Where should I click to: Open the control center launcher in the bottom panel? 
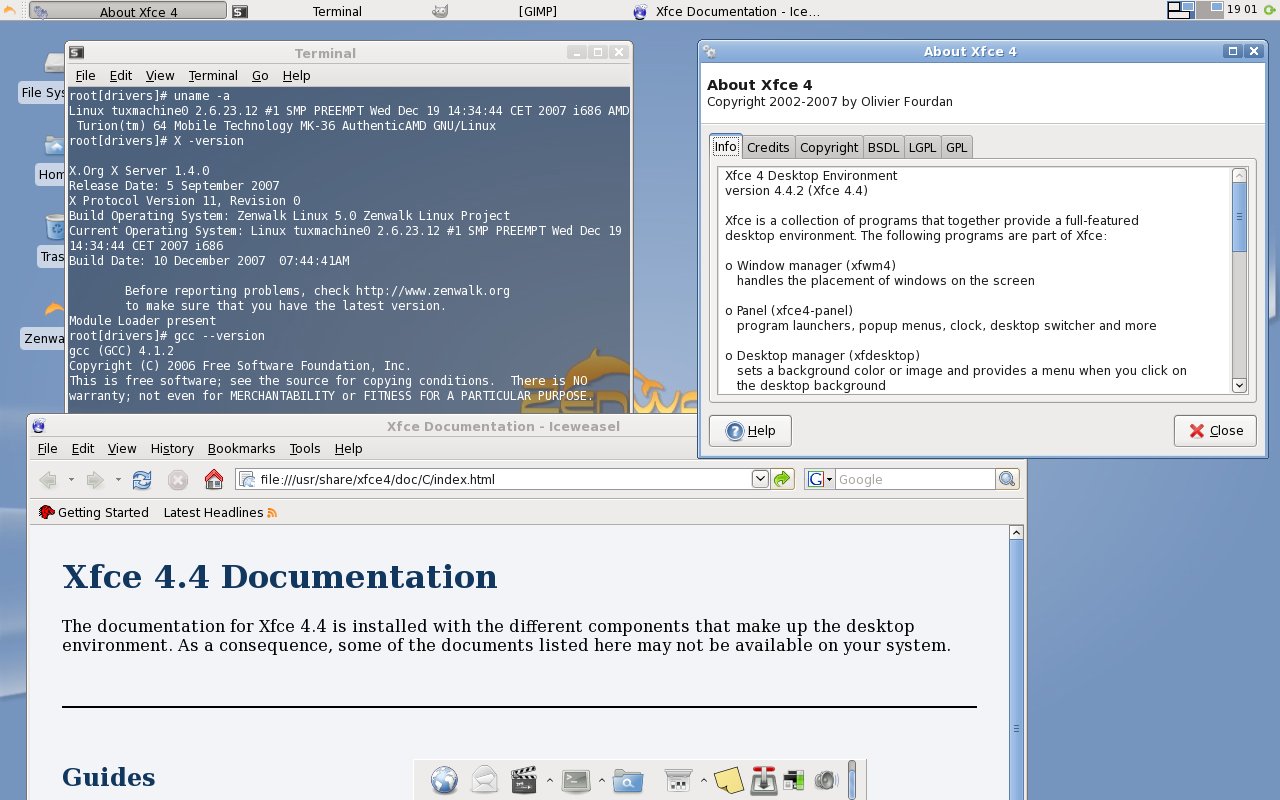(x=679, y=780)
